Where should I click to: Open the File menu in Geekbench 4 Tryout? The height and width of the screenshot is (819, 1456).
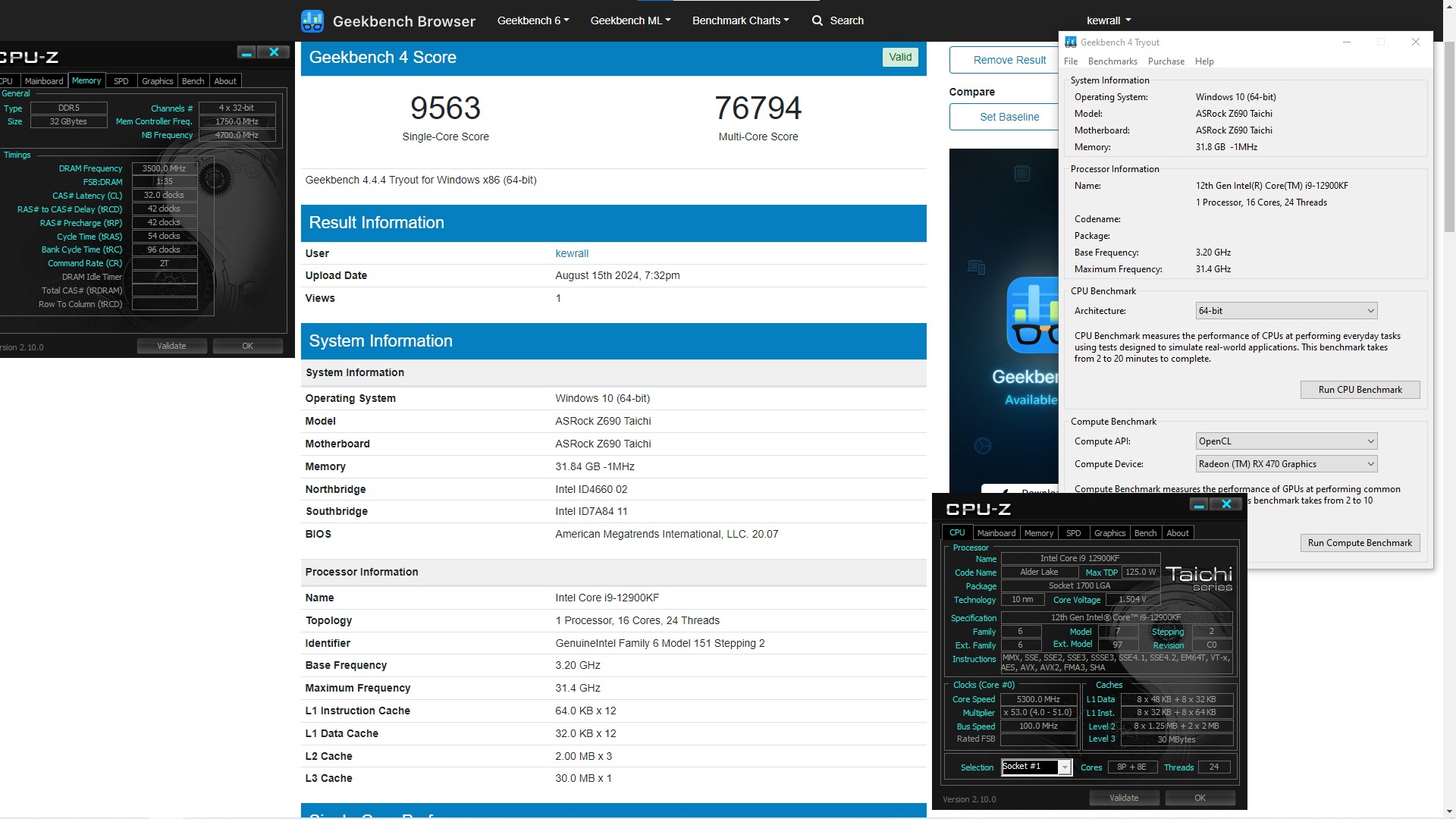1071,61
